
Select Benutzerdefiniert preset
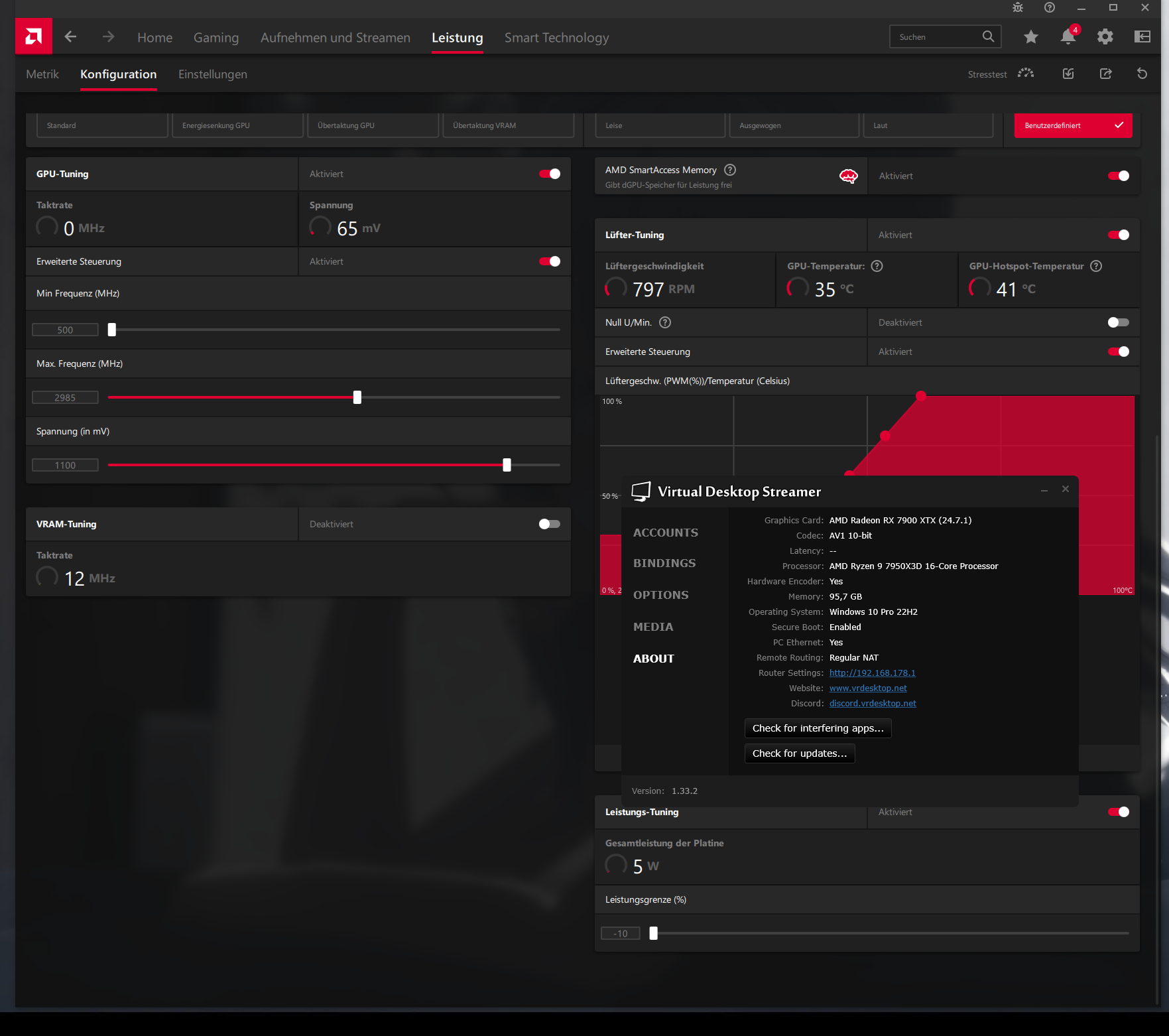coord(1073,125)
